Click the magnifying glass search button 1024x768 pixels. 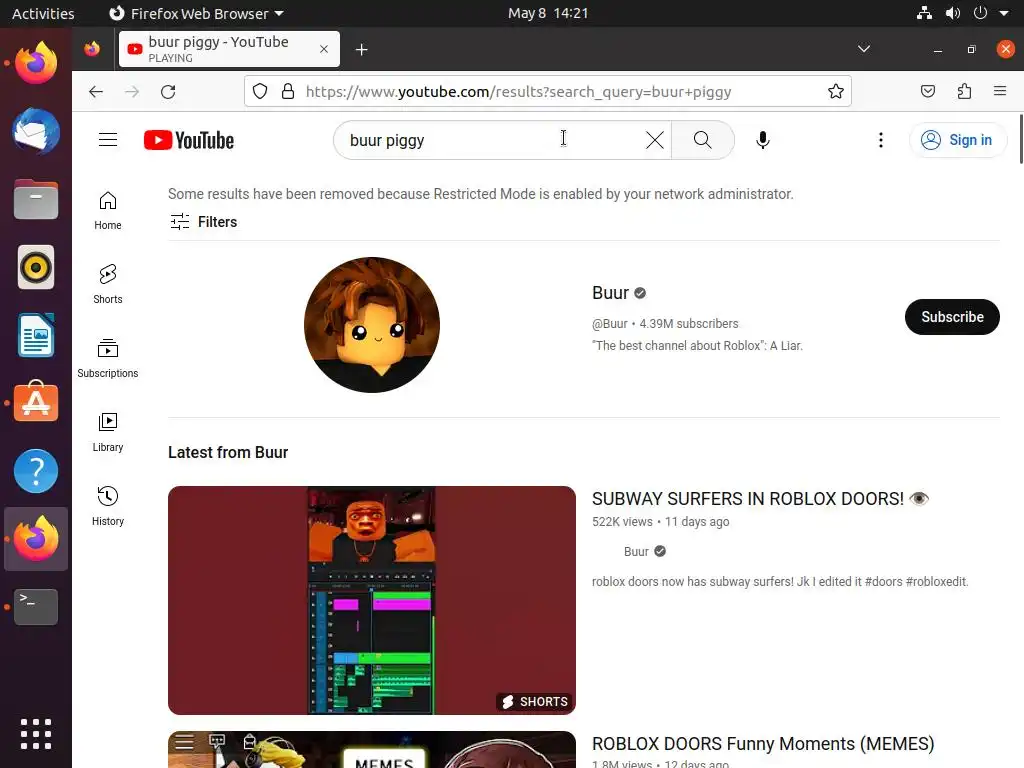click(703, 140)
